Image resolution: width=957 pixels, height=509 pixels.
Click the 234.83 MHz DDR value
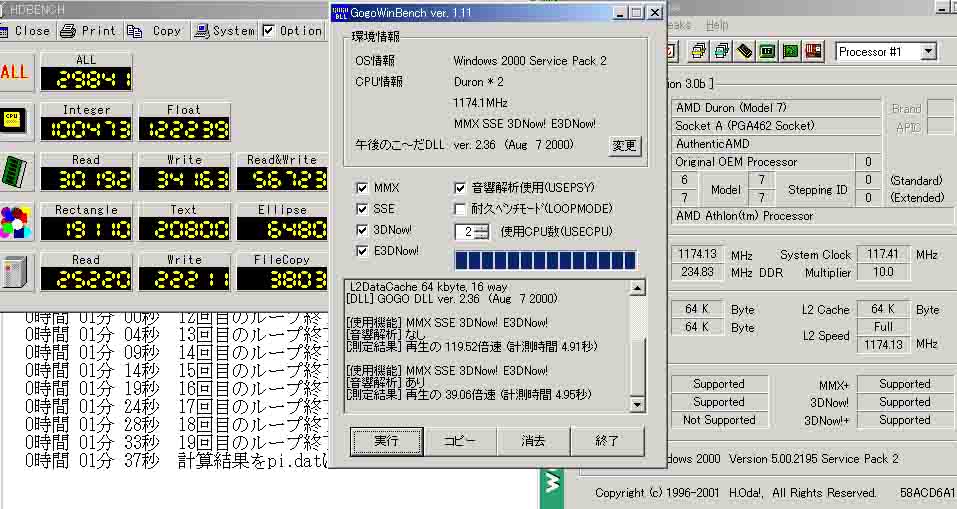coord(697,272)
